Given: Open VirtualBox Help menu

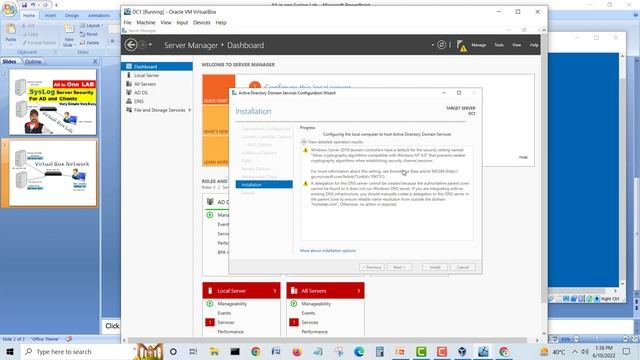Looking at the screenshot, I should [221, 22].
